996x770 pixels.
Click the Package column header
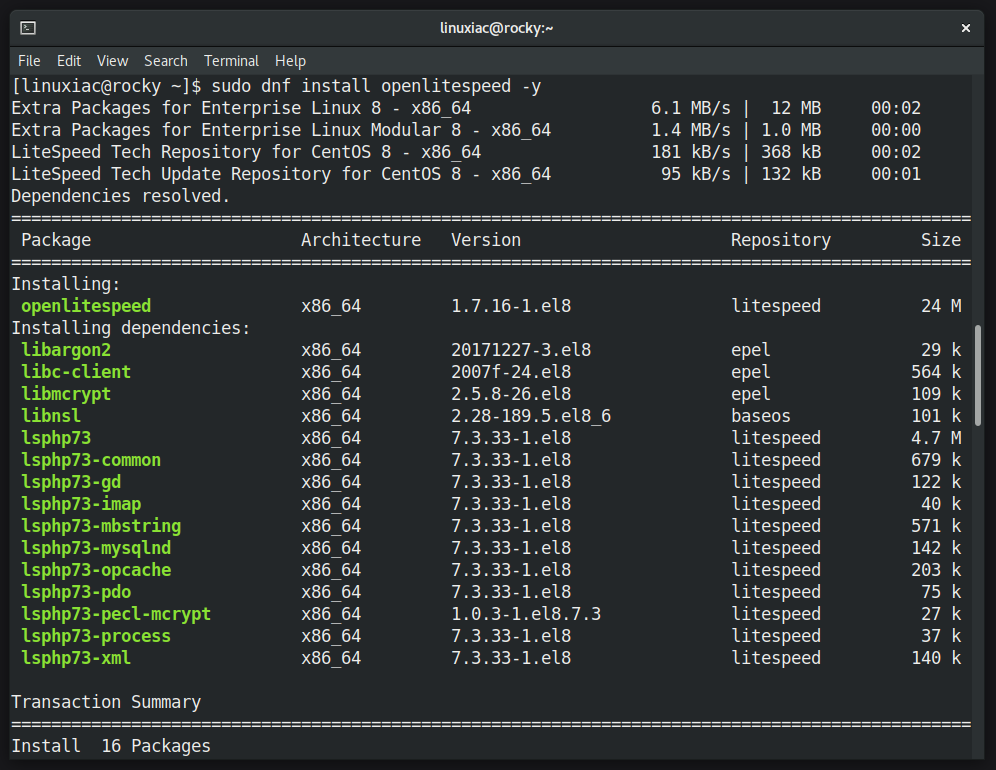[x=56, y=240]
